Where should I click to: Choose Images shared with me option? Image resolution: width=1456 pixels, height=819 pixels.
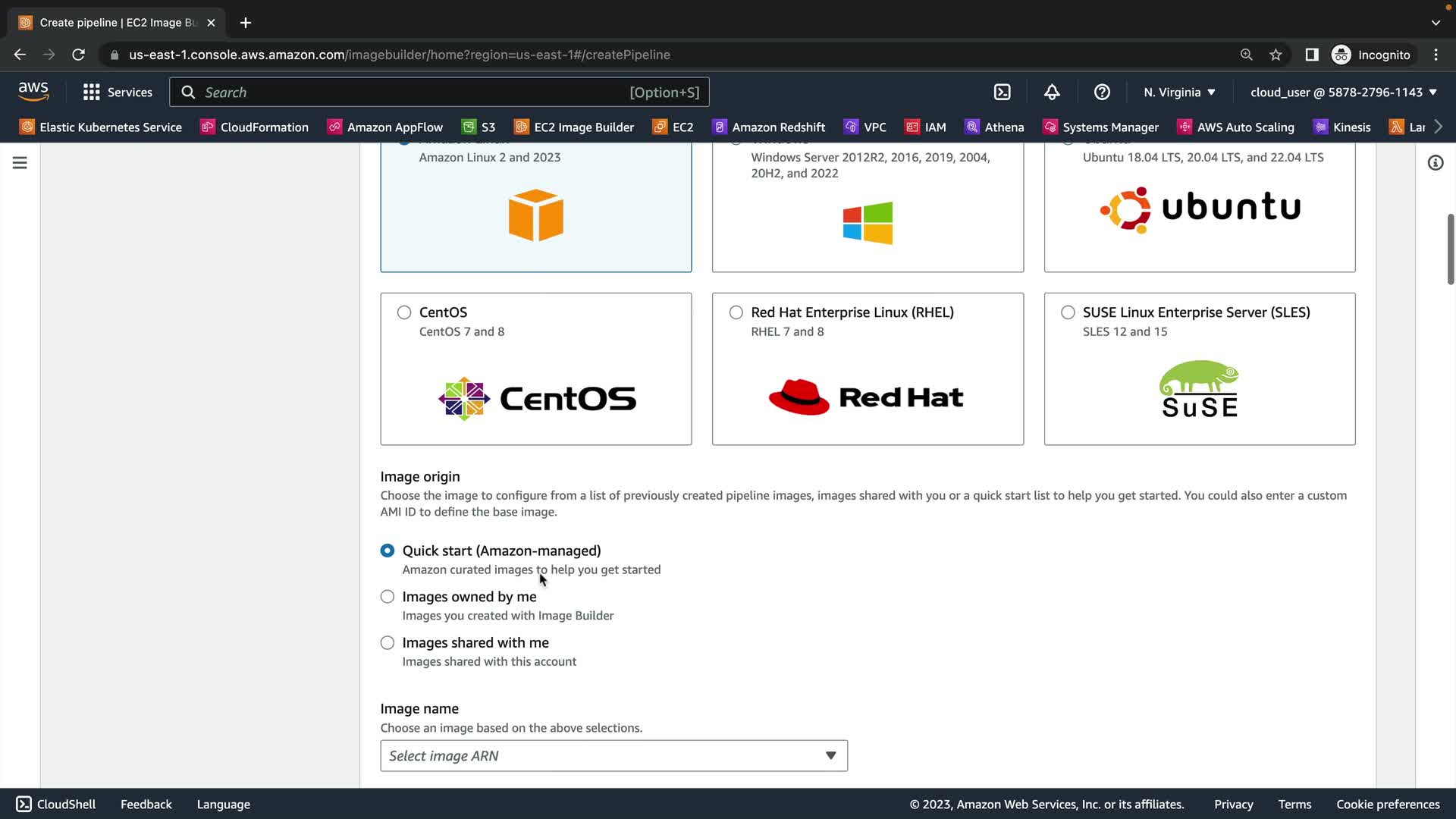pyautogui.click(x=388, y=643)
